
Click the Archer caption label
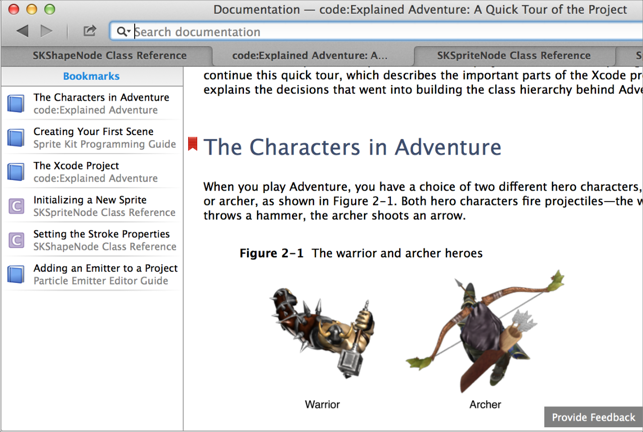(485, 405)
